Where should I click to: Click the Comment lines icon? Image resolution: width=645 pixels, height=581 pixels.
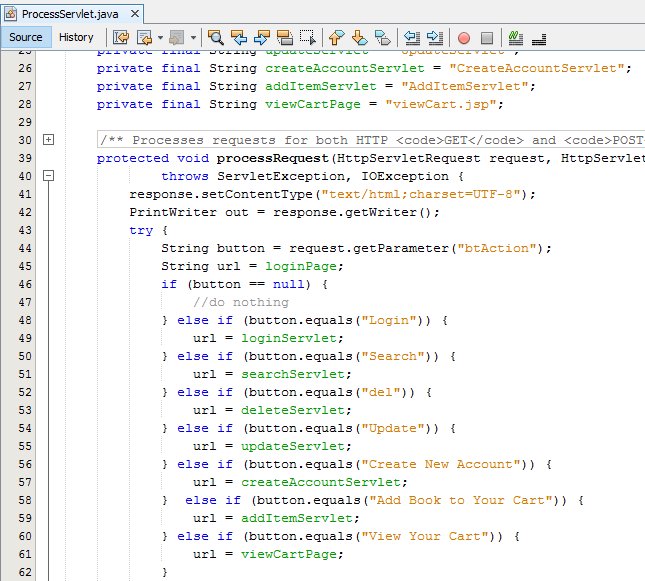515,37
